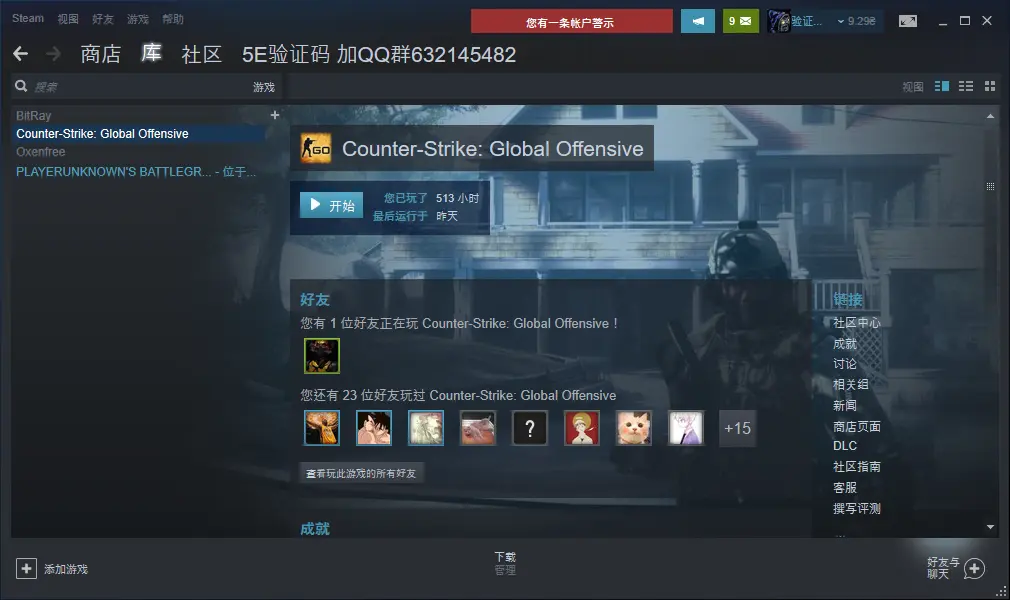Viewport: 1010px width, 600px height.
Task: Open the 商店页面 link
Action: 856,426
